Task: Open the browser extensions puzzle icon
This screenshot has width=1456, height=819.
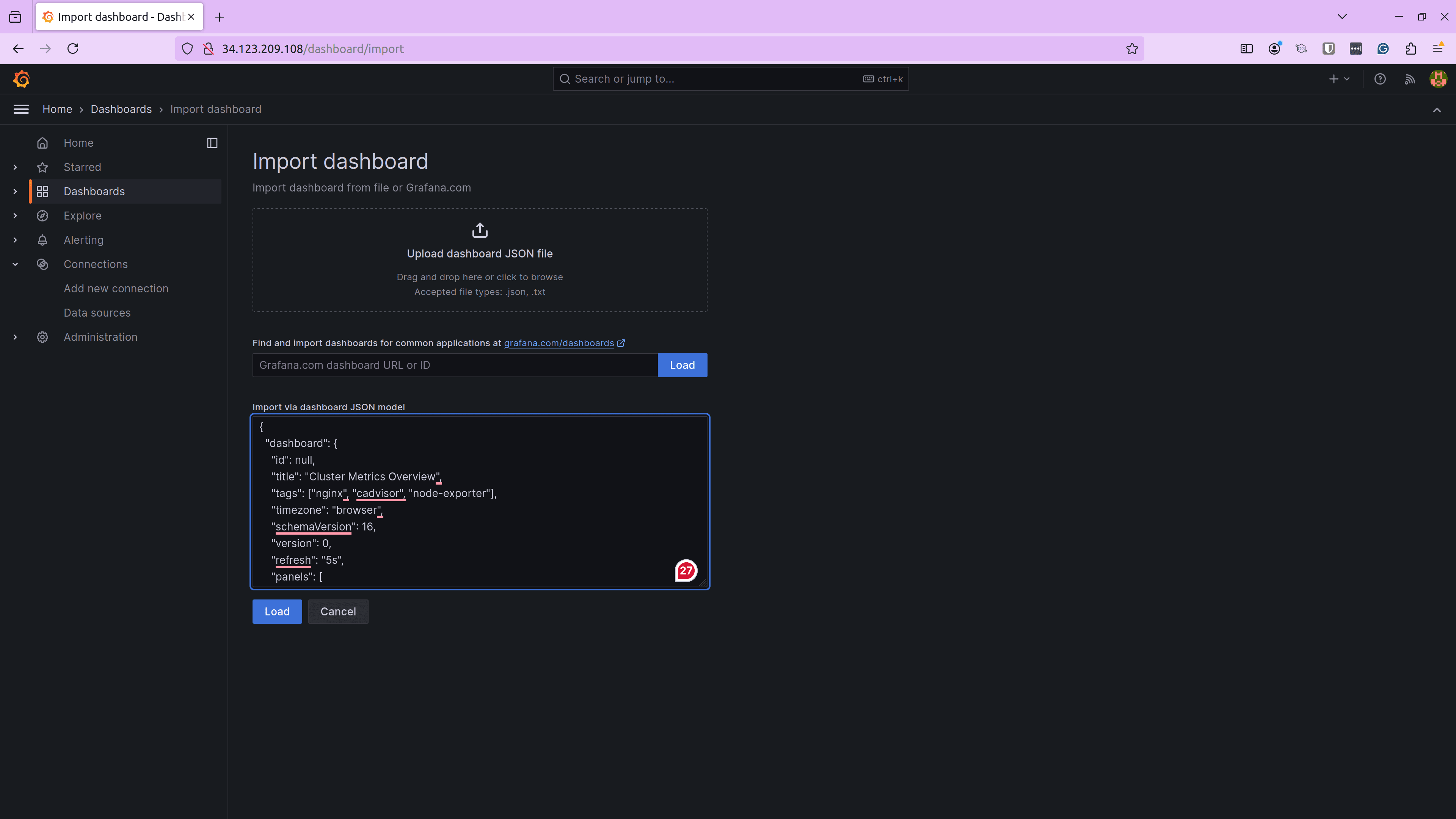Action: (x=1410, y=49)
